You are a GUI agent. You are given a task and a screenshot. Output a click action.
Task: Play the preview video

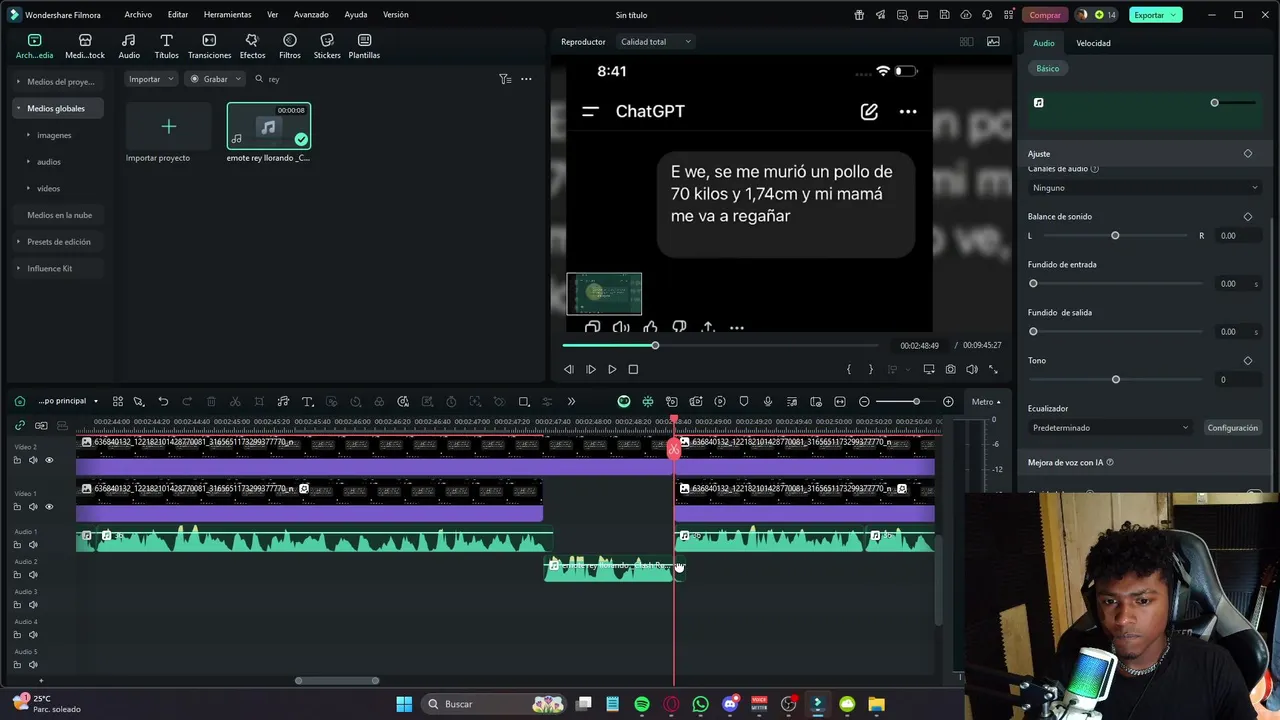point(612,369)
